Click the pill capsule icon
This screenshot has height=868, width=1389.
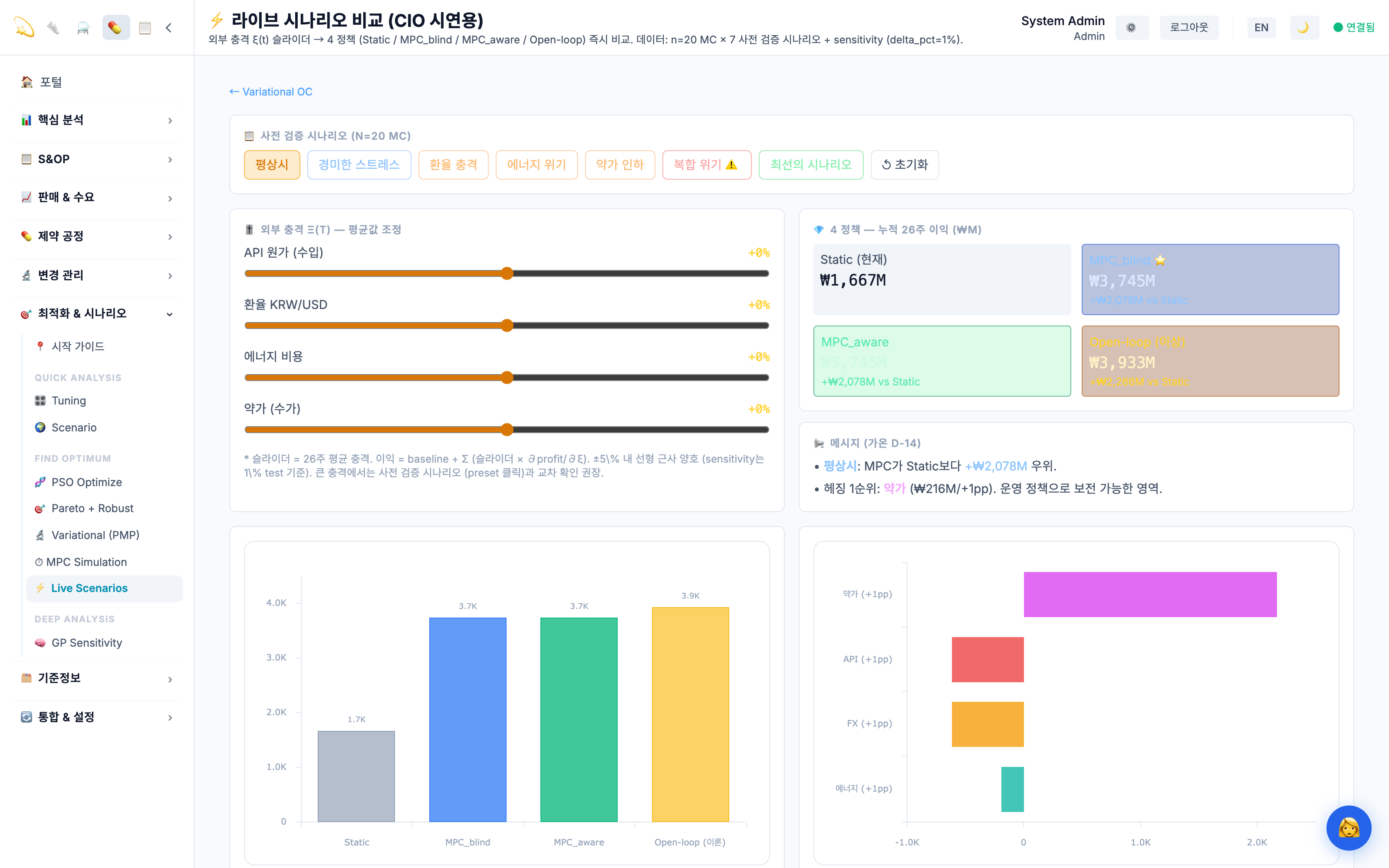[115, 27]
